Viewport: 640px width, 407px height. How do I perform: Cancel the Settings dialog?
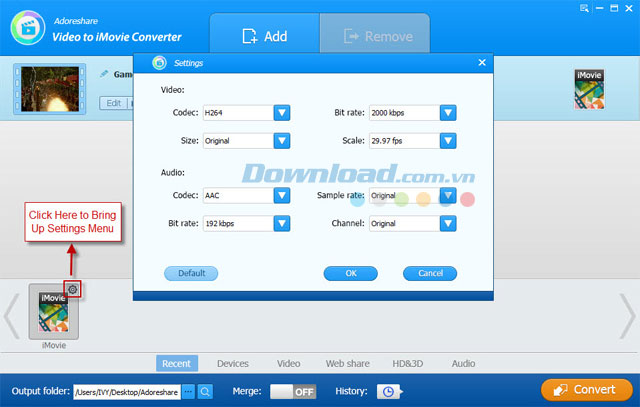(x=430, y=273)
